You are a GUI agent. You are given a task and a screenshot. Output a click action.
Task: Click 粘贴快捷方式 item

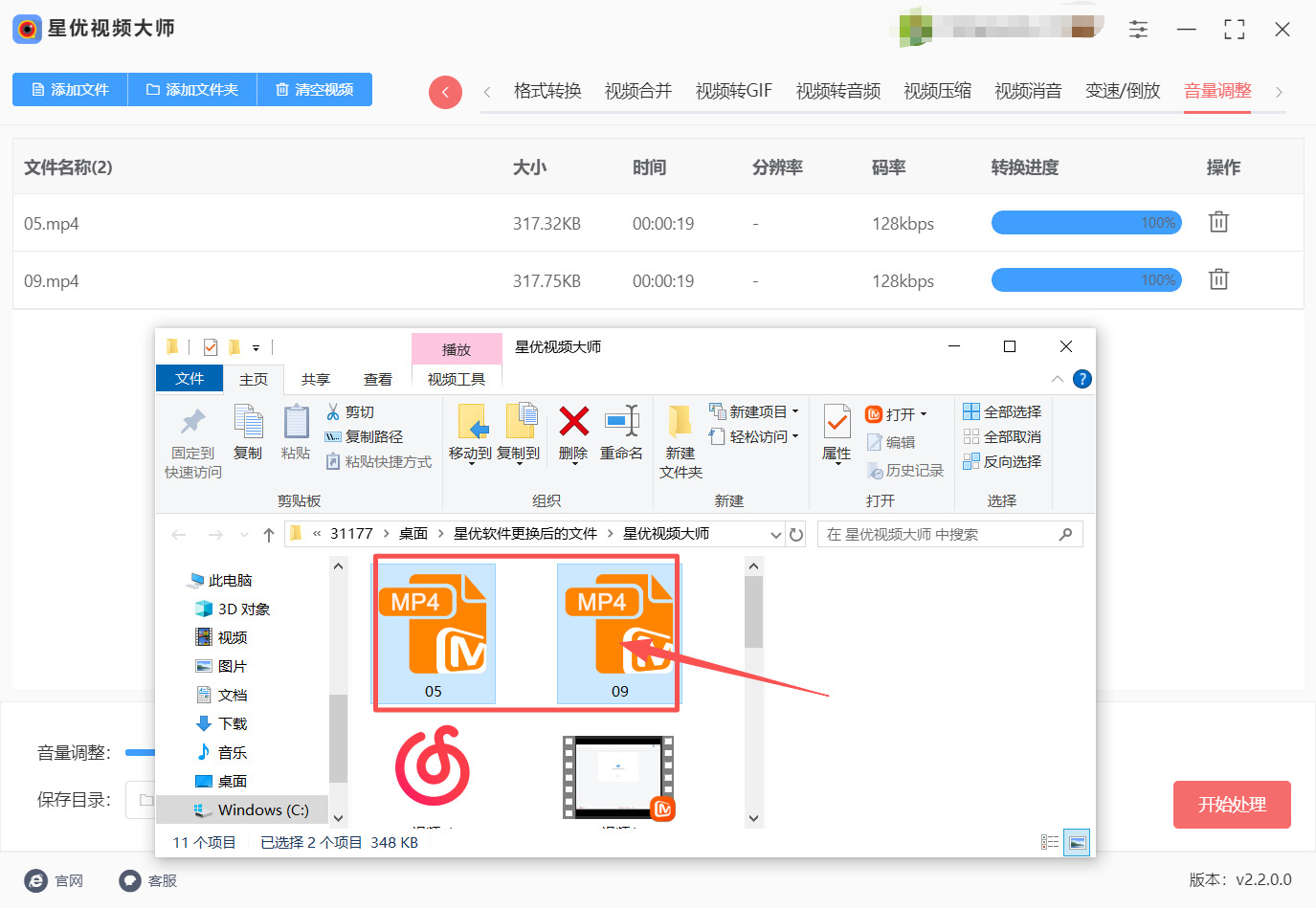click(379, 461)
